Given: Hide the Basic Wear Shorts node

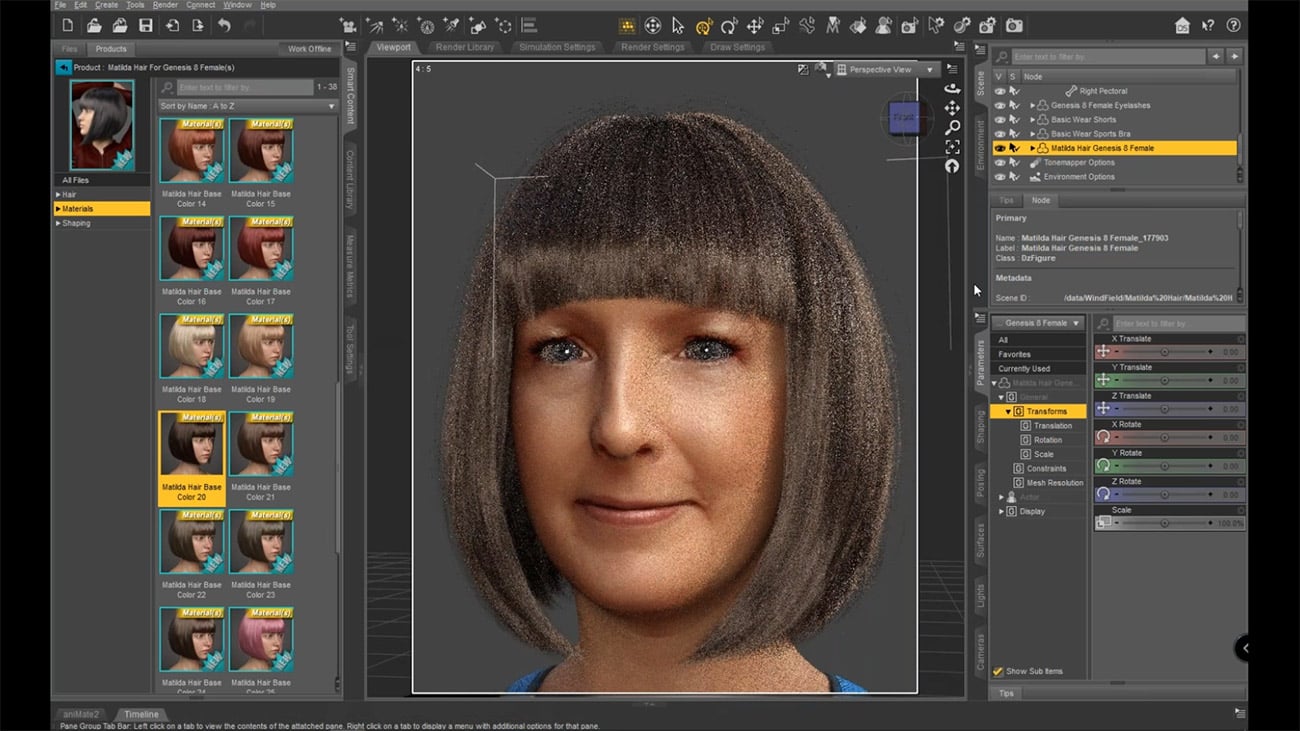Looking at the screenshot, I should click(x=1000, y=119).
